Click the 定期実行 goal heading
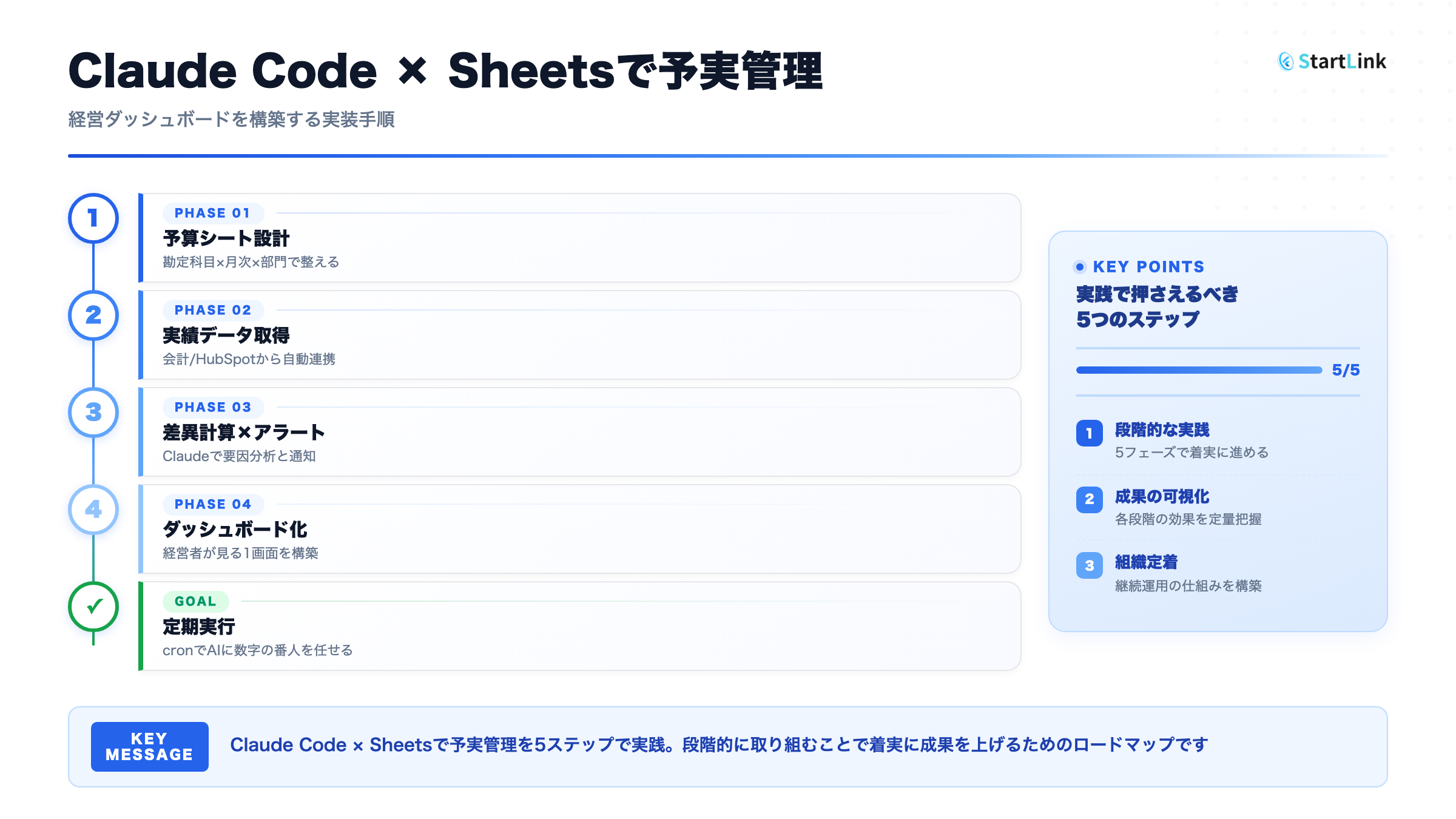The width and height of the screenshot is (1456, 819). (x=199, y=627)
